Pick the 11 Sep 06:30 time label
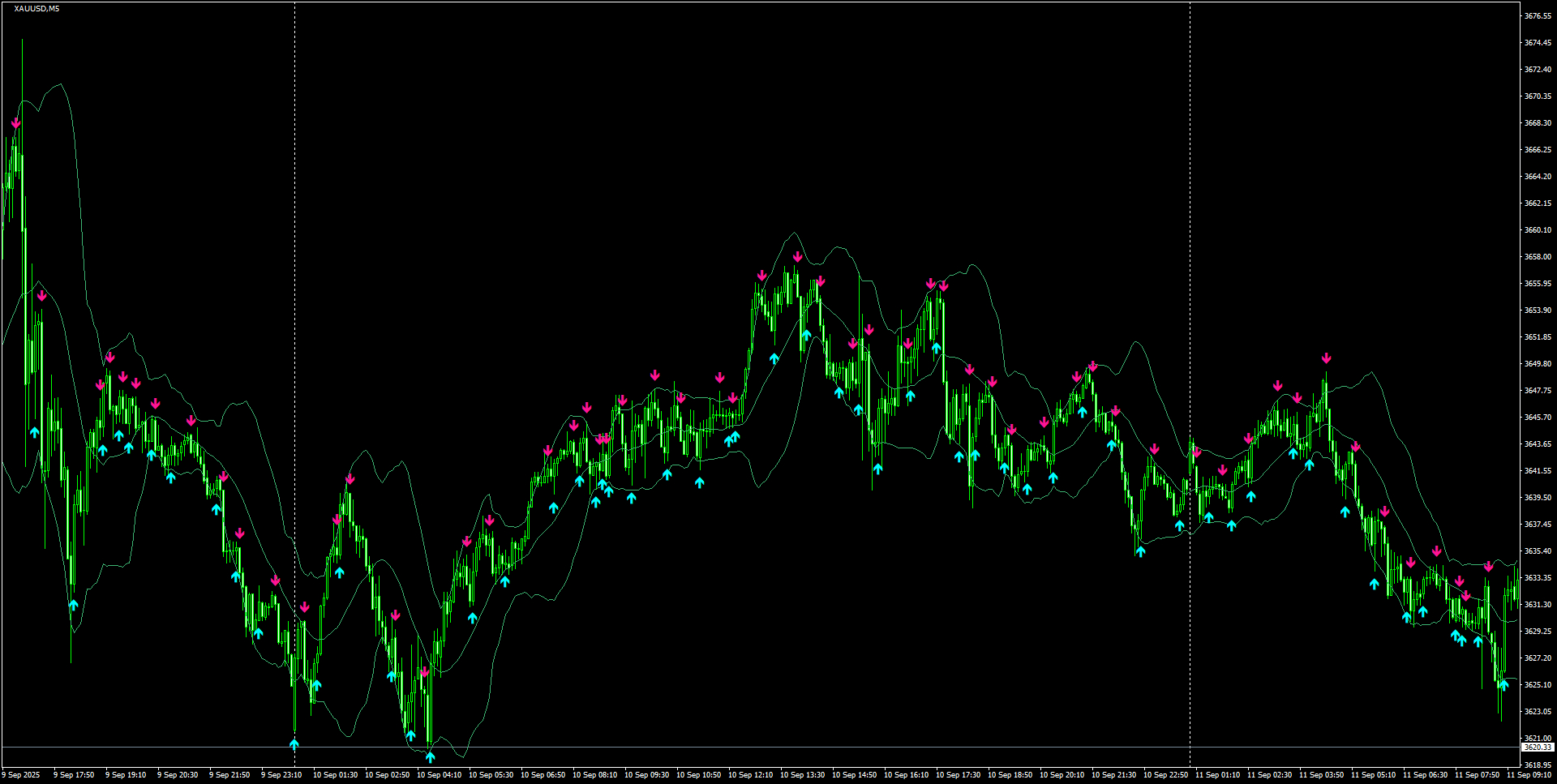The width and height of the screenshot is (1557, 784). coord(1425,775)
